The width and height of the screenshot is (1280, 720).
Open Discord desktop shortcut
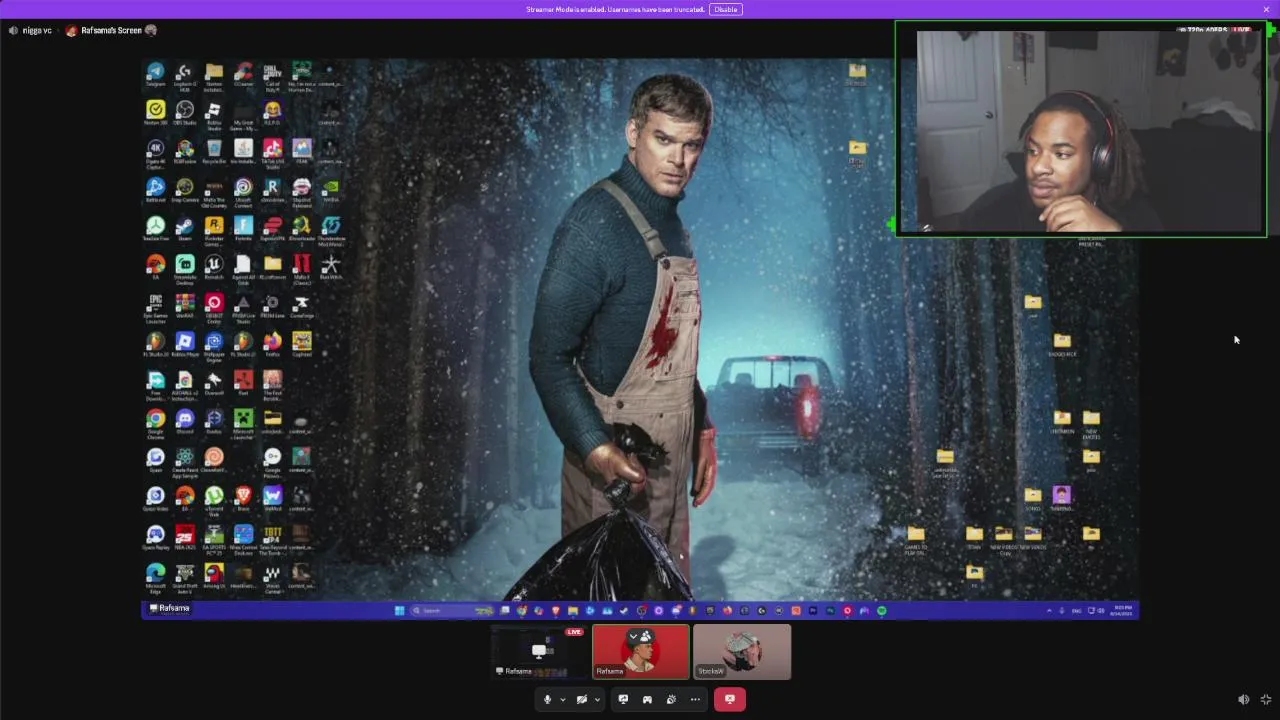(185, 421)
